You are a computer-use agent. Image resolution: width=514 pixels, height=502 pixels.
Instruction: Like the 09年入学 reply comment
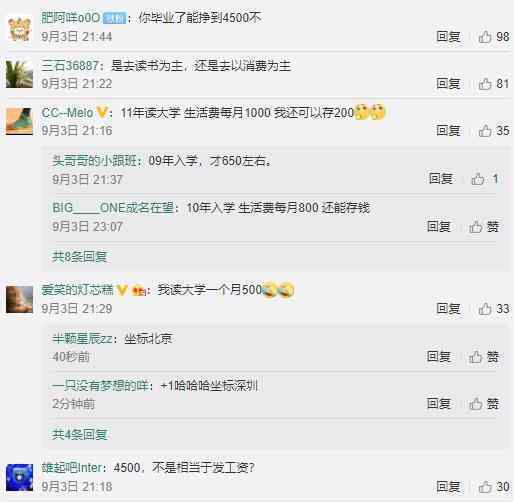(485, 179)
